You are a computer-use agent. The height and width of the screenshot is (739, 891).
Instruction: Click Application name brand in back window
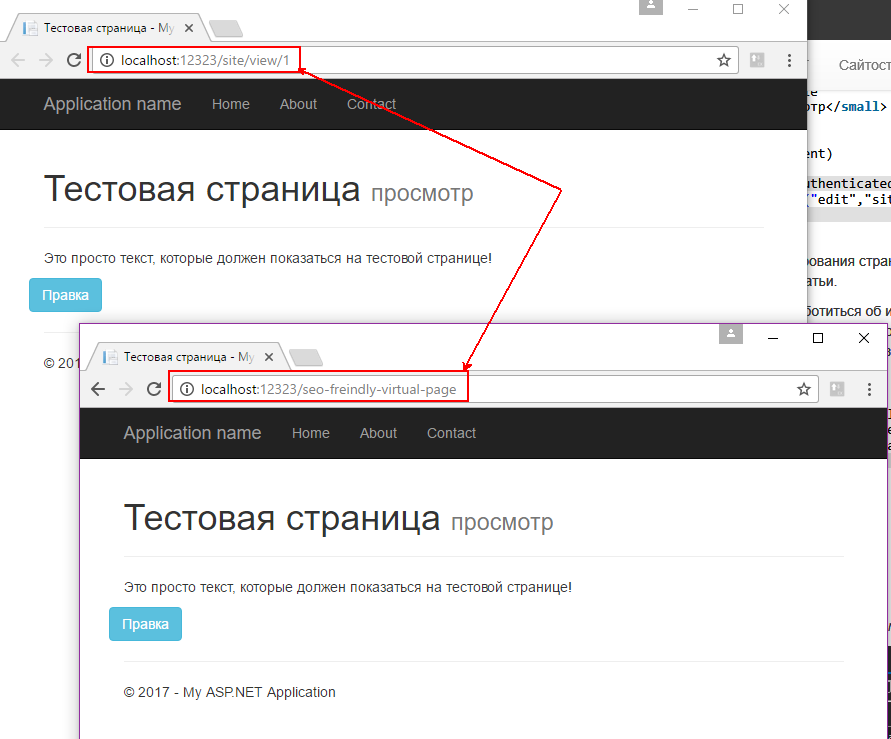pos(113,104)
